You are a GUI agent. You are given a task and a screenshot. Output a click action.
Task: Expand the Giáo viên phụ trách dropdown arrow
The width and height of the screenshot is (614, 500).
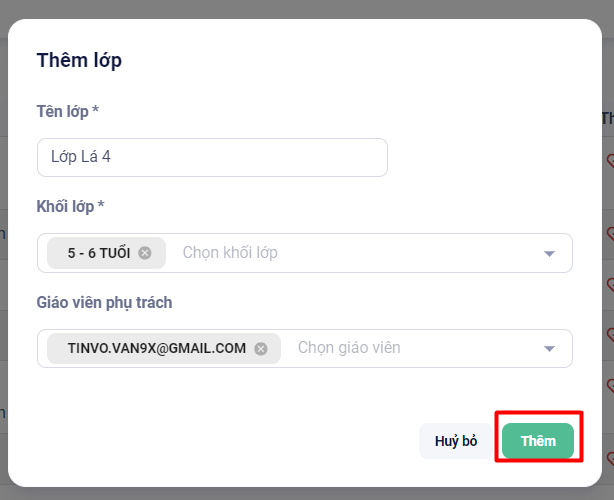click(548, 348)
